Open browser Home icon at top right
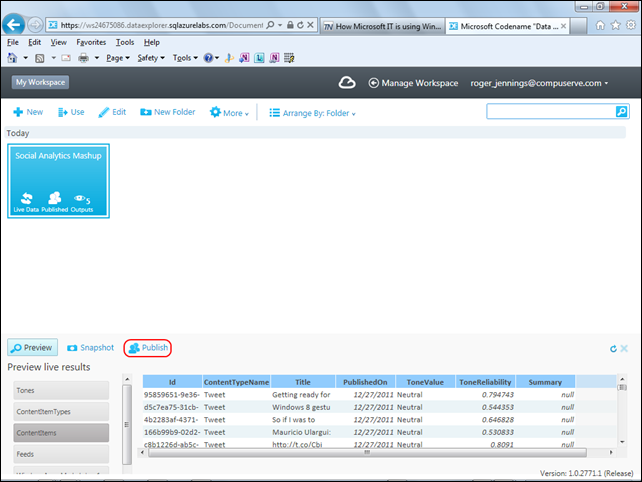 pyautogui.click(x=600, y=25)
